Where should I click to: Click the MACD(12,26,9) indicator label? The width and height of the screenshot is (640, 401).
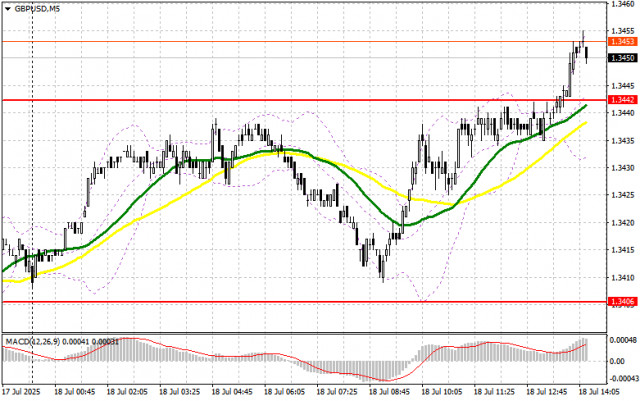pos(62,341)
